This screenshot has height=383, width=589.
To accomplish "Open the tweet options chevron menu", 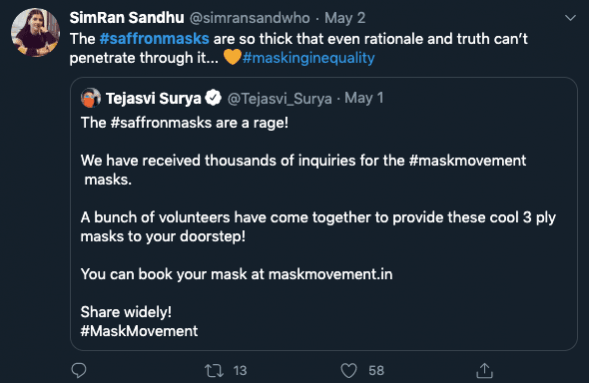I will click(x=570, y=18).
